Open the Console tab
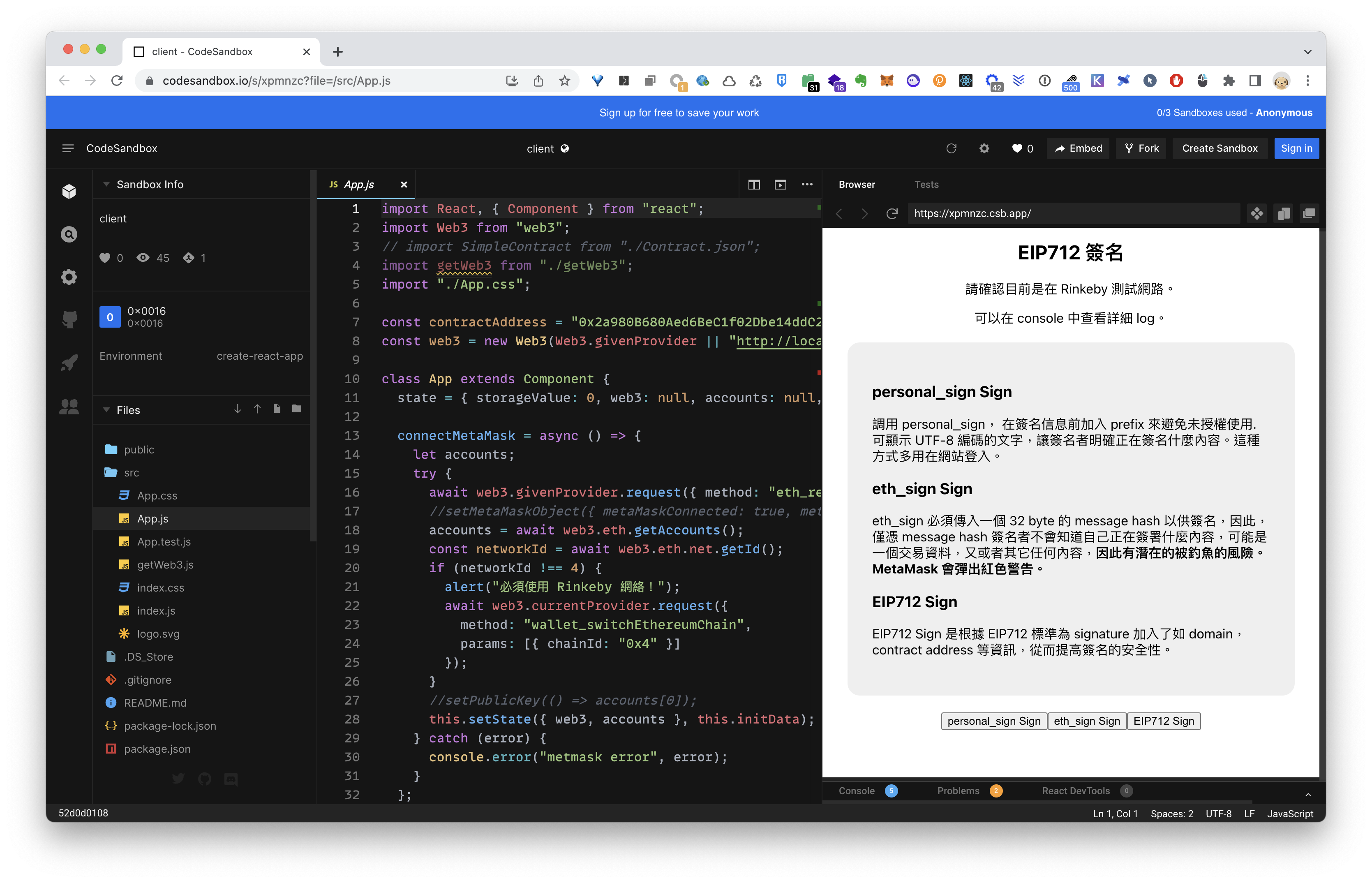 click(857, 791)
